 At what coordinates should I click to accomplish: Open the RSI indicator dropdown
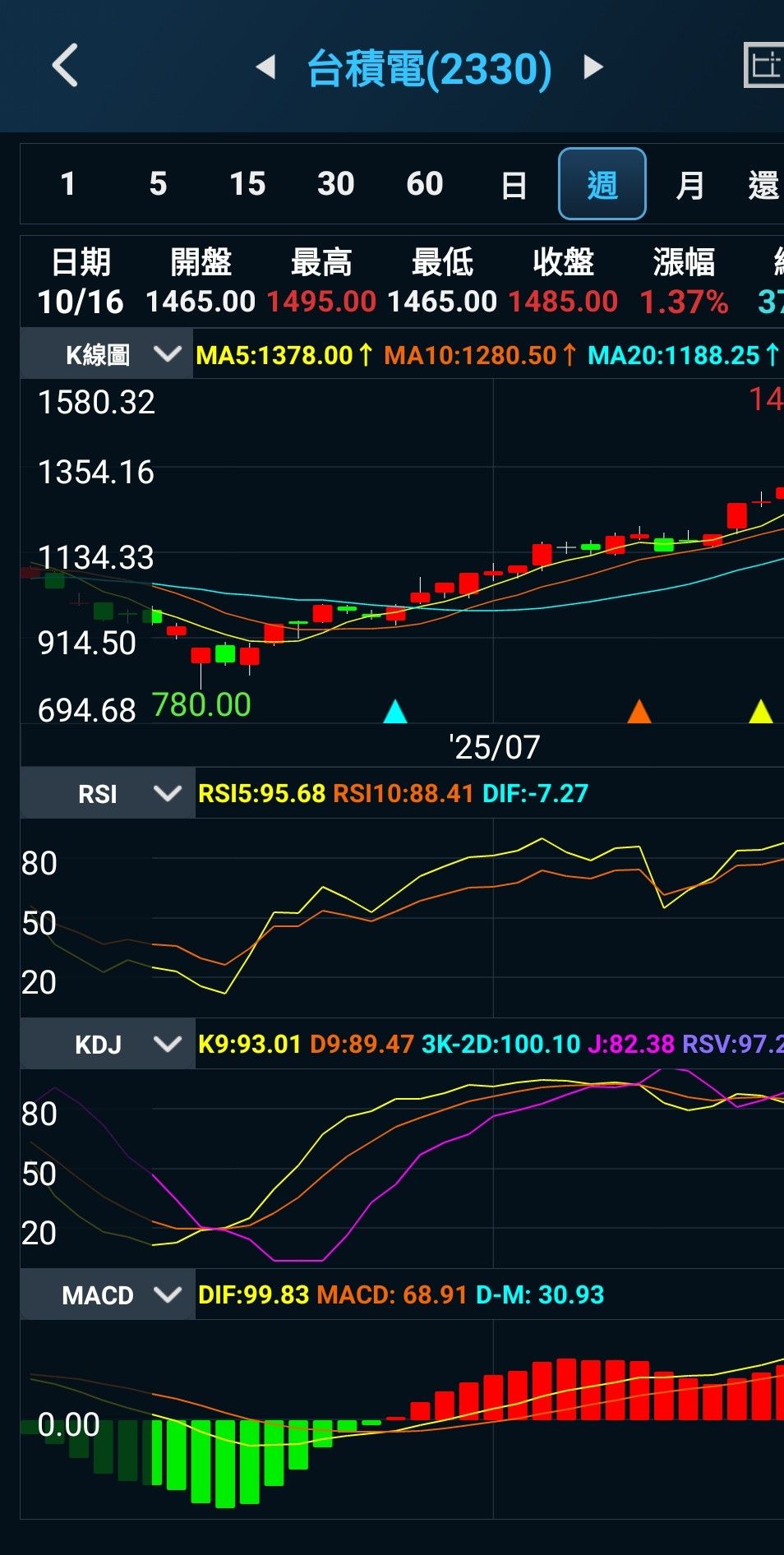click(107, 794)
